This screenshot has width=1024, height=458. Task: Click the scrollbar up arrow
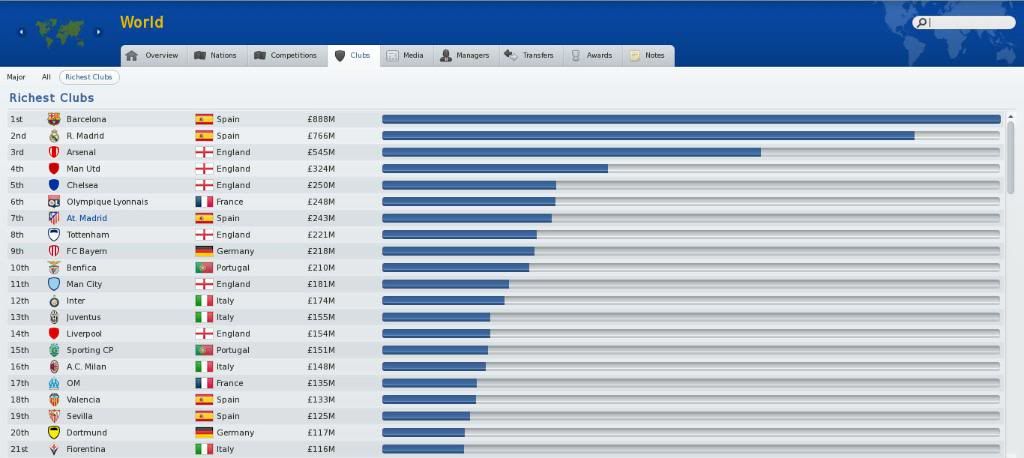coord(1010,116)
